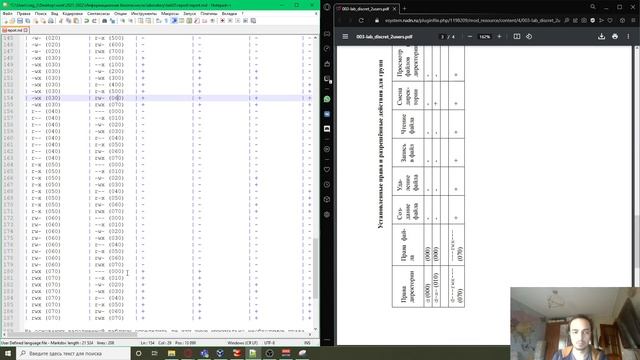Click the search icon in browser title bar
The image size is (640, 360).
tap(593, 7)
